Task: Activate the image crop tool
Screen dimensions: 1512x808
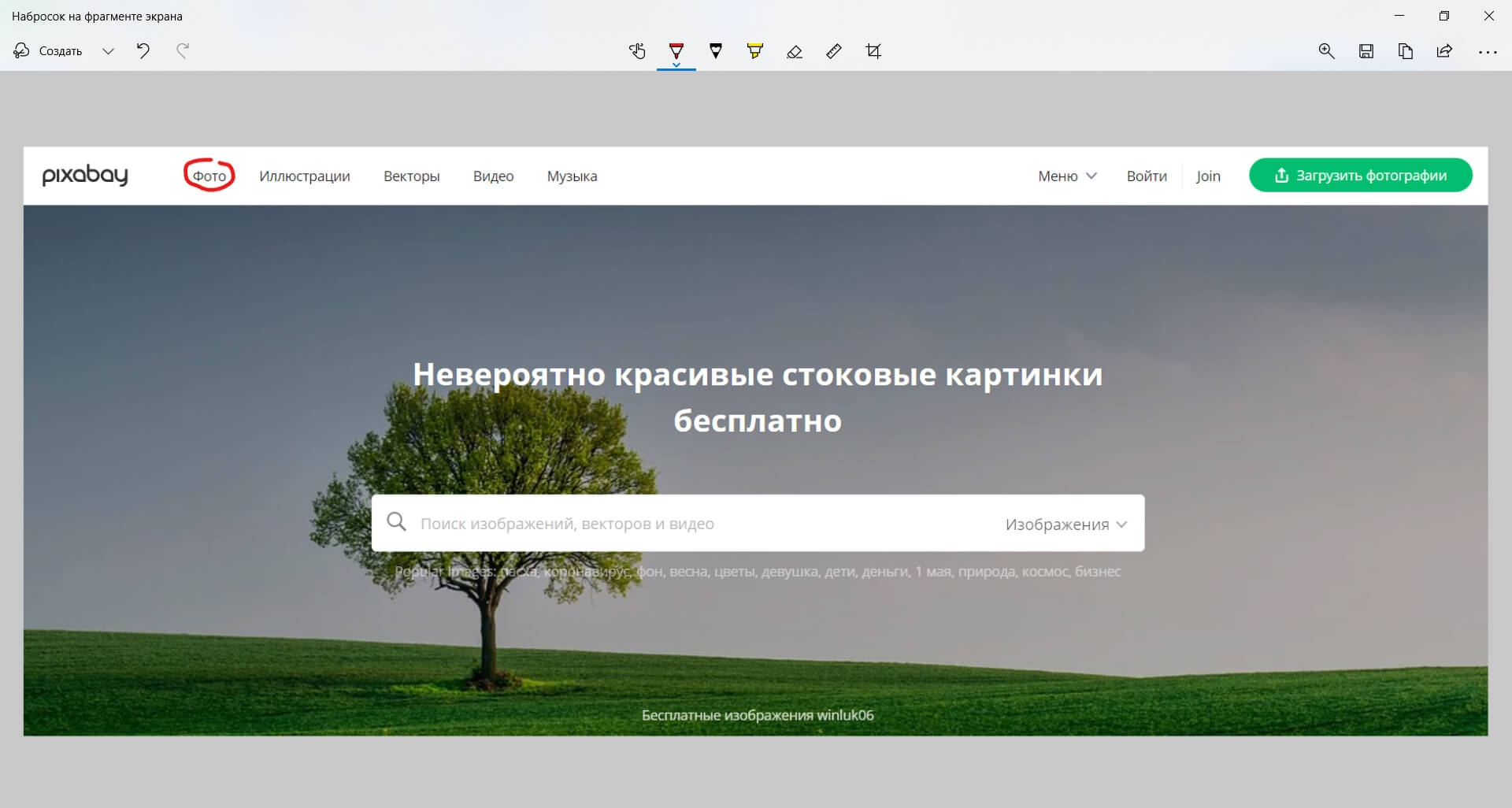Action: pyautogui.click(x=873, y=51)
